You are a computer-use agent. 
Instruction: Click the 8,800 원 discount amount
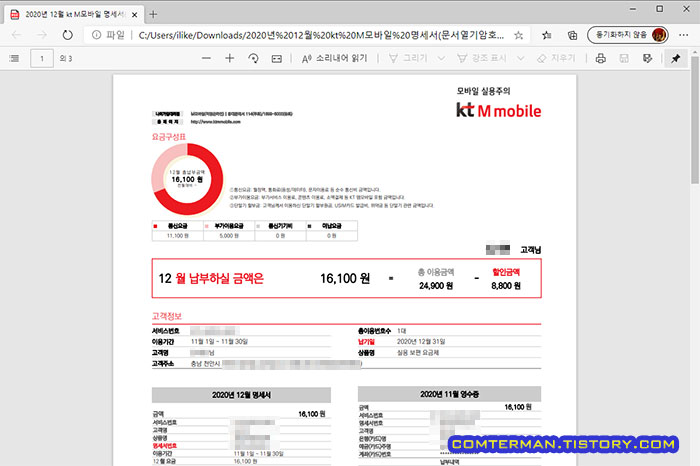[506, 286]
